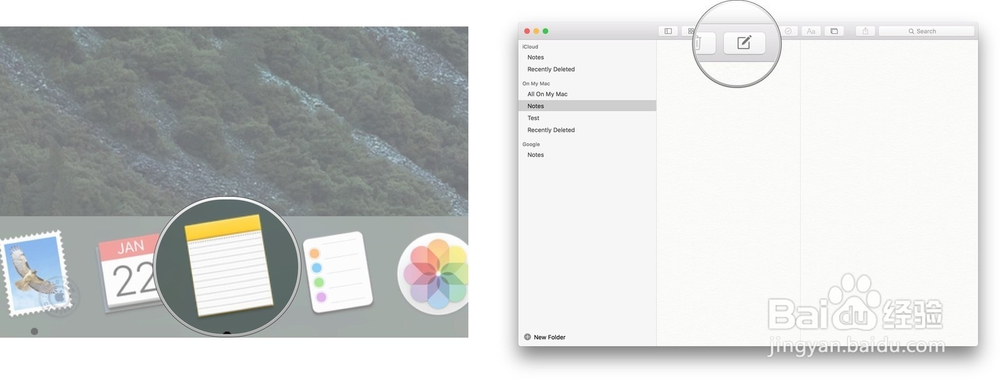Minimize the Notes window with yellow button
Image resolution: width=1000 pixels, height=380 pixels.
(x=536, y=31)
